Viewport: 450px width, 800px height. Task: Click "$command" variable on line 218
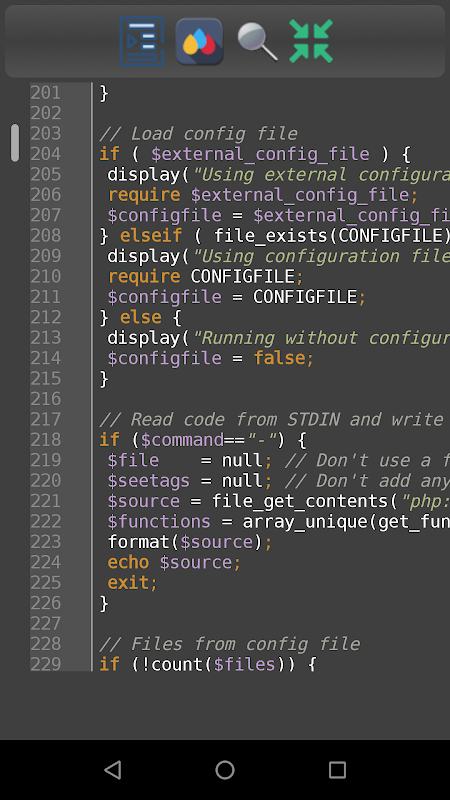point(182,440)
